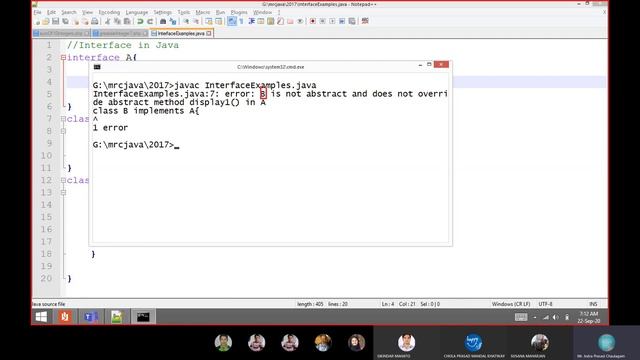Switch to InterfaceExamples.java tab
This screenshot has width=640, height=360.
[181, 33]
